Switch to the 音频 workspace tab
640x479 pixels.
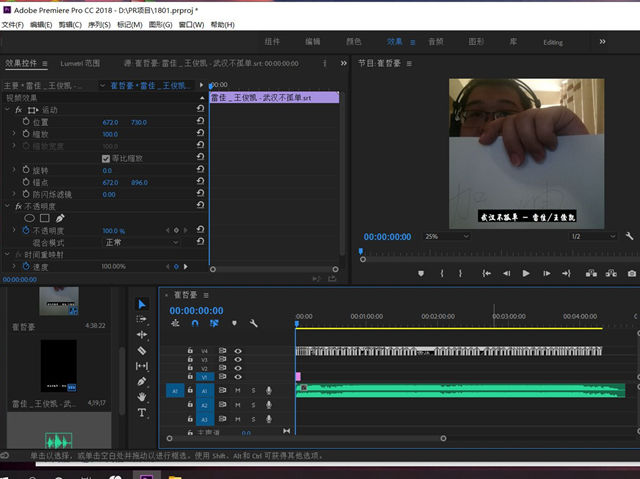(x=435, y=42)
